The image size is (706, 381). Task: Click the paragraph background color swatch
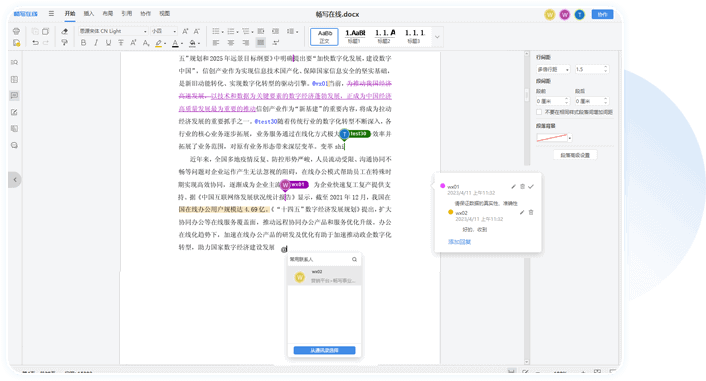tap(552, 138)
